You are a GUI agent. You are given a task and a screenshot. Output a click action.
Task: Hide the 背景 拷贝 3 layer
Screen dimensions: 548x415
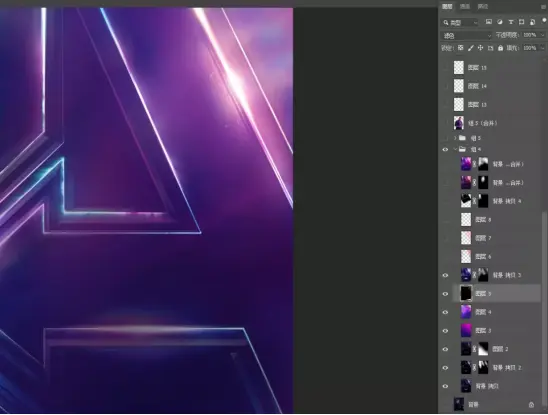(x=445, y=276)
